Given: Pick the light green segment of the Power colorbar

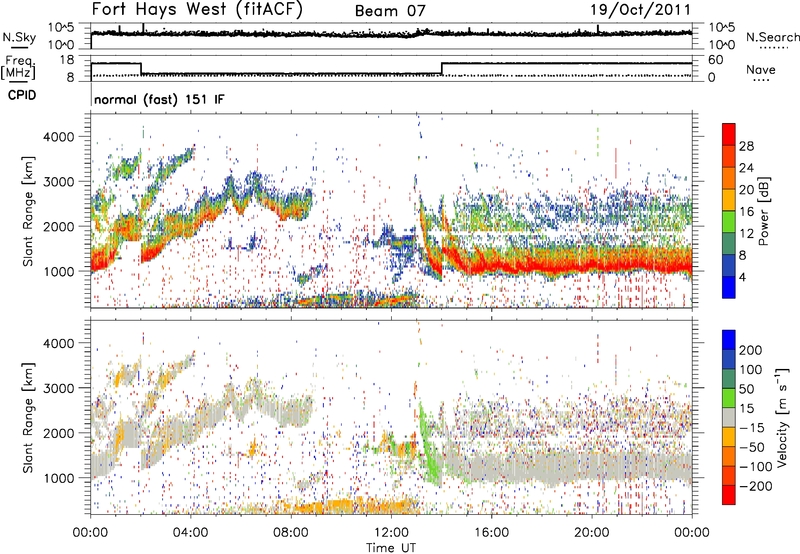Looking at the screenshot, I should (729, 222).
